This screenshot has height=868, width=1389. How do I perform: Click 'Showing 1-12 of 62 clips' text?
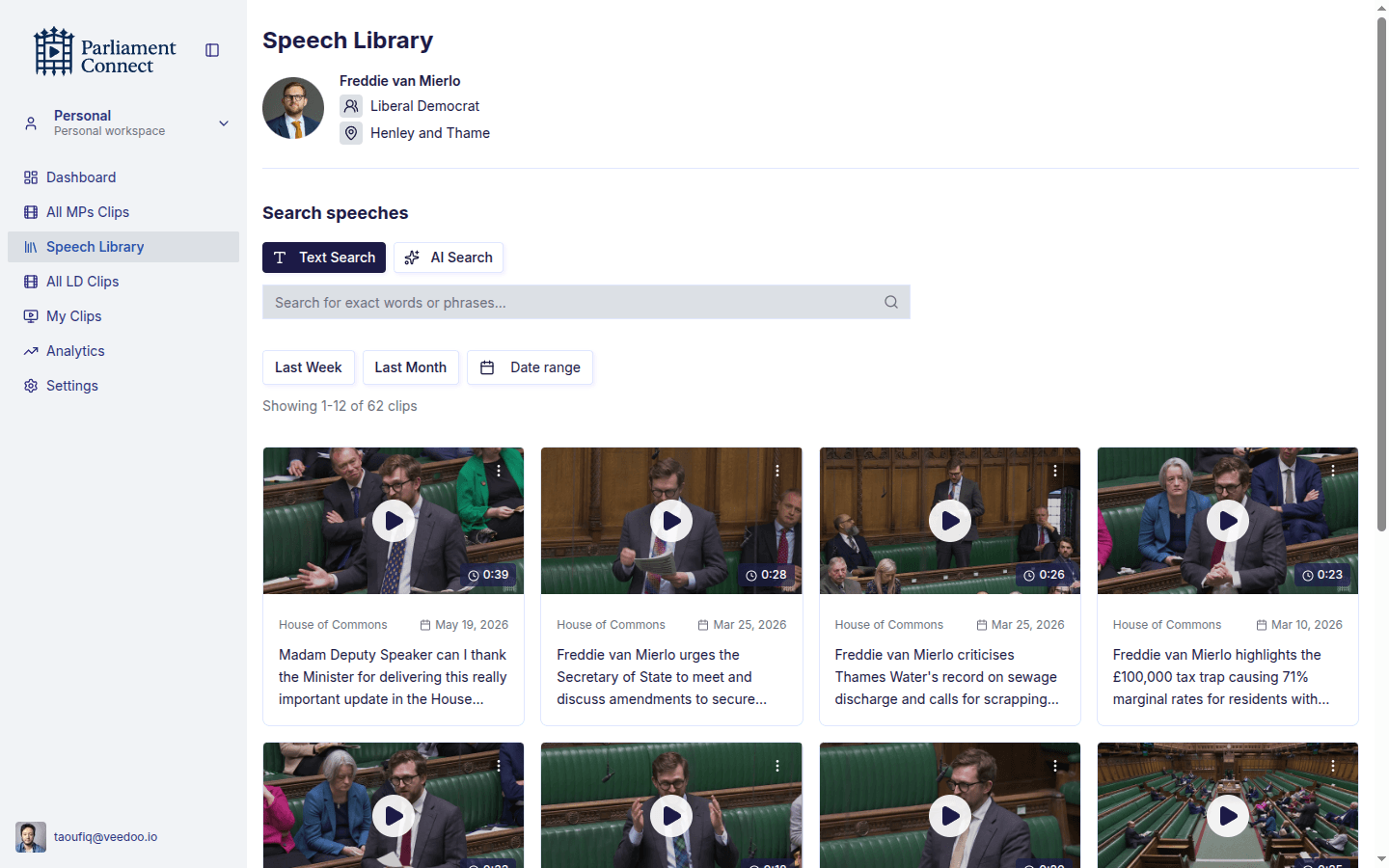tap(340, 406)
